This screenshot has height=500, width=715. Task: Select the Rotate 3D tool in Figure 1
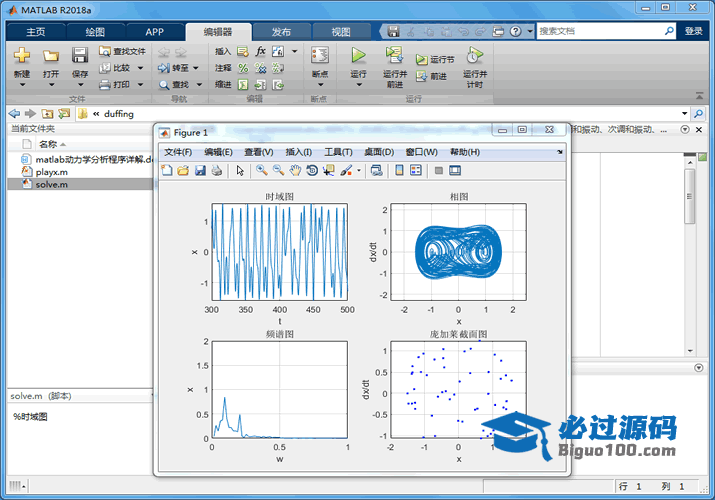tap(312, 170)
